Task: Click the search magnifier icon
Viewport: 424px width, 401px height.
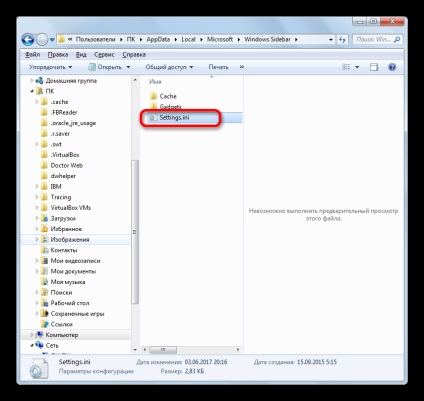Action: click(x=397, y=39)
